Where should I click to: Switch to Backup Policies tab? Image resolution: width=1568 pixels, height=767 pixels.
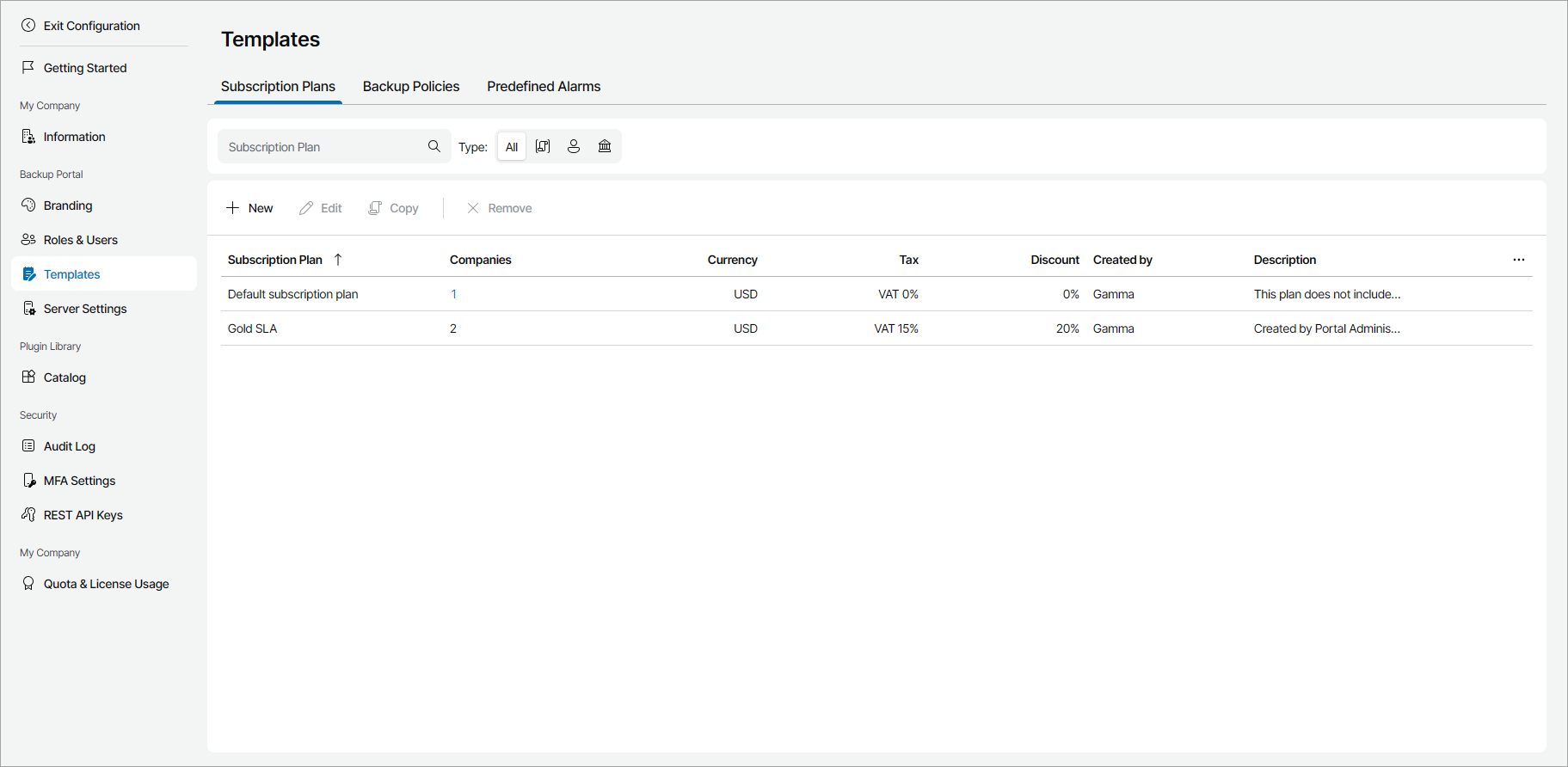(411, 87)
